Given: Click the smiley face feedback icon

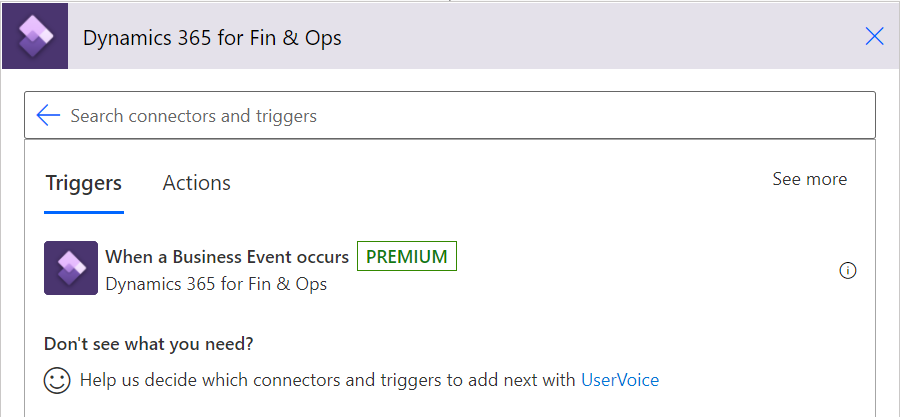Looking at the screenshot, I should tap(57, 380).
